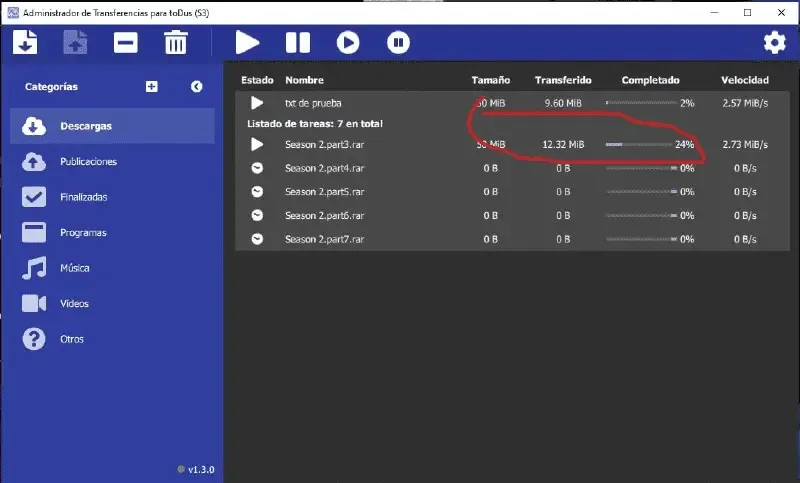Click the Publicaciones cloud upload icon
Screen dimensions: 800x483
pos(34,162)
